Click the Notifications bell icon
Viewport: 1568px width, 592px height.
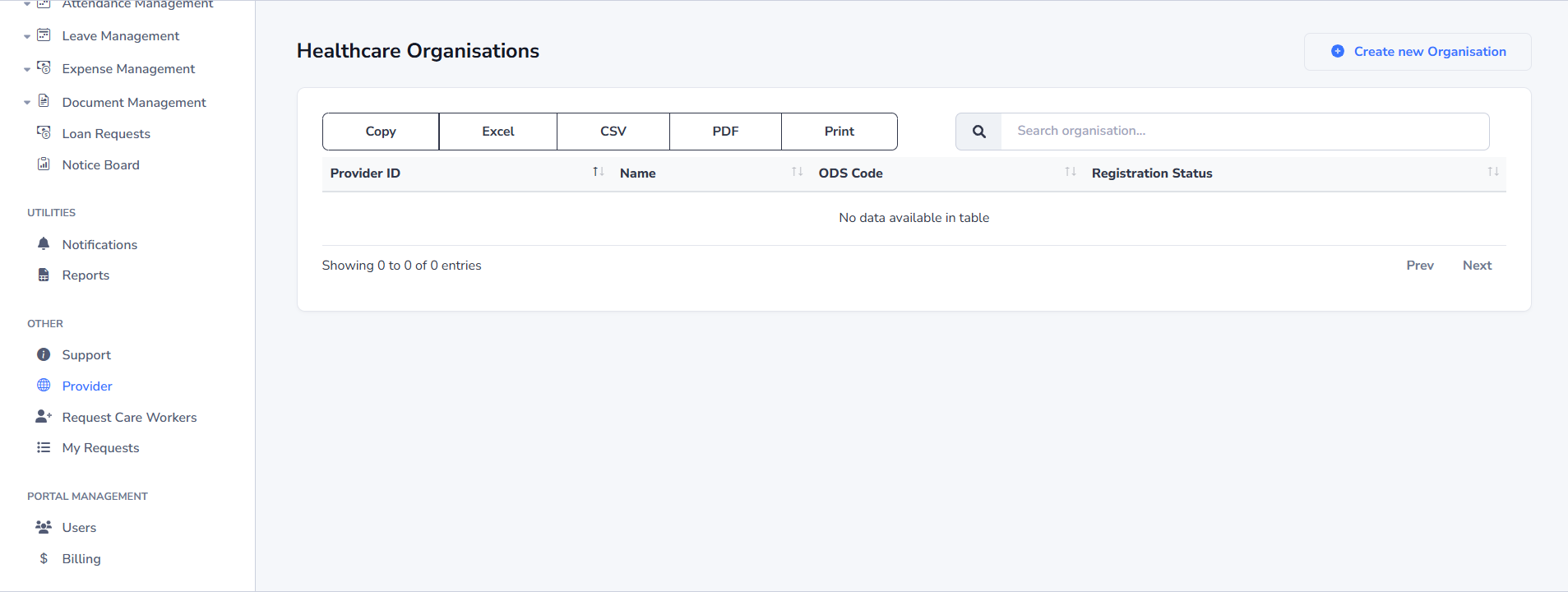(x=44, y=244)
